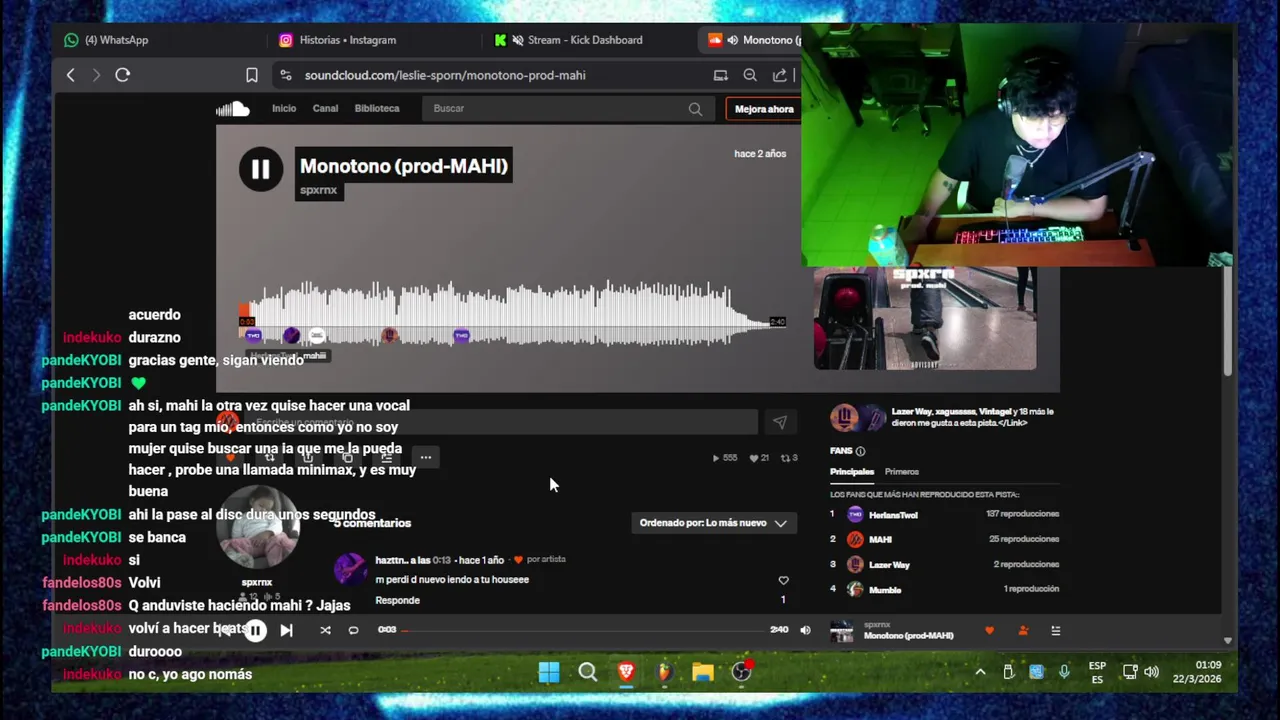Click the FANS info icon

[860, 451]
